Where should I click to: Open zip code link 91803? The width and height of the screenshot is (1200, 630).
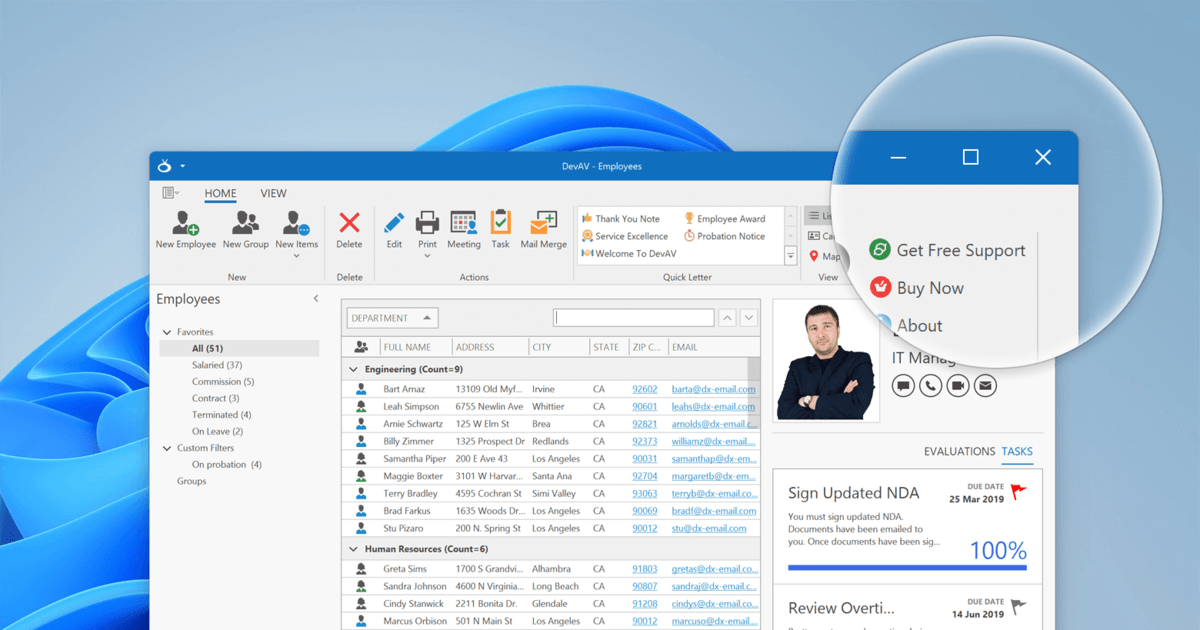point(644,569)
